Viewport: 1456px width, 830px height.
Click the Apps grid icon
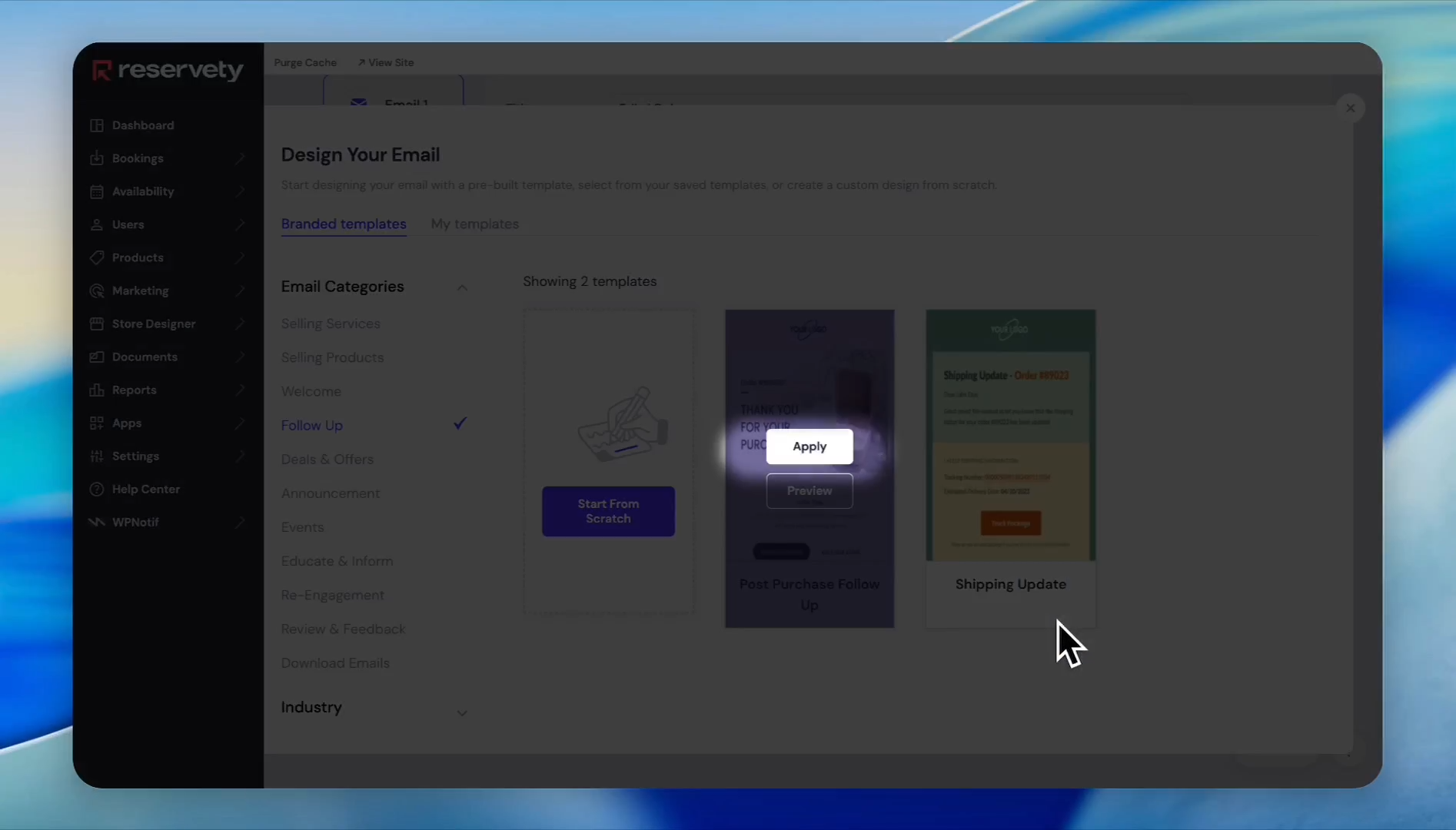click(x=97, y=423)
